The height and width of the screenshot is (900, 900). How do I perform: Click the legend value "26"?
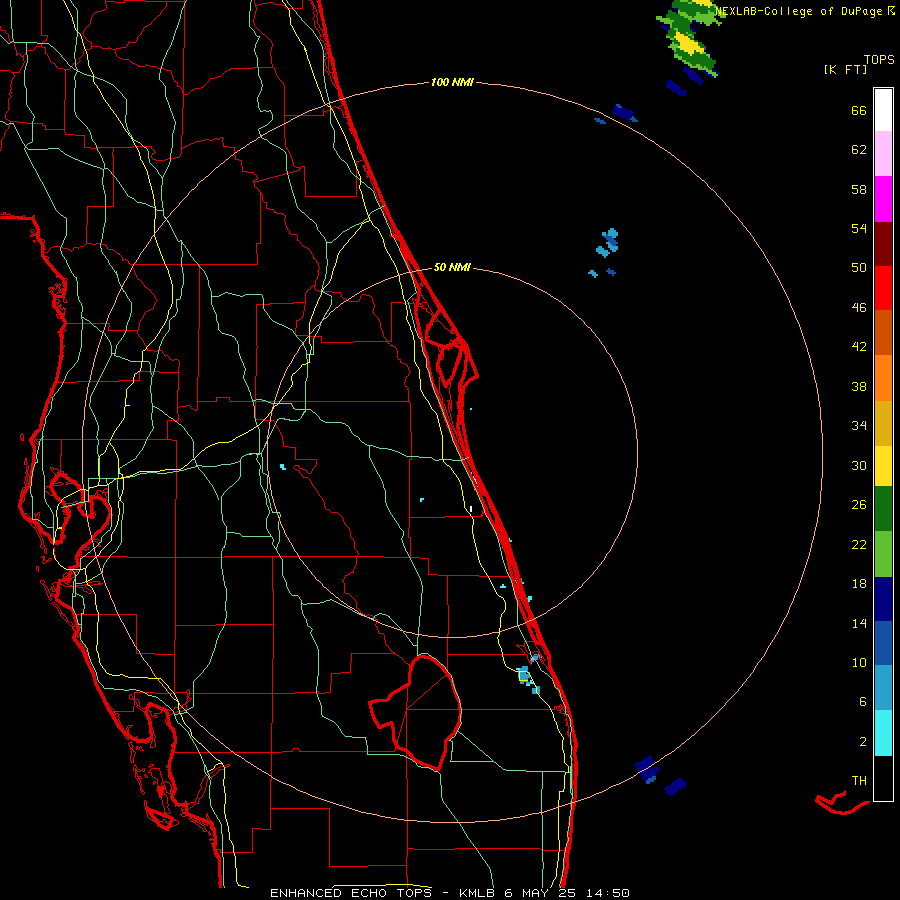859,505
